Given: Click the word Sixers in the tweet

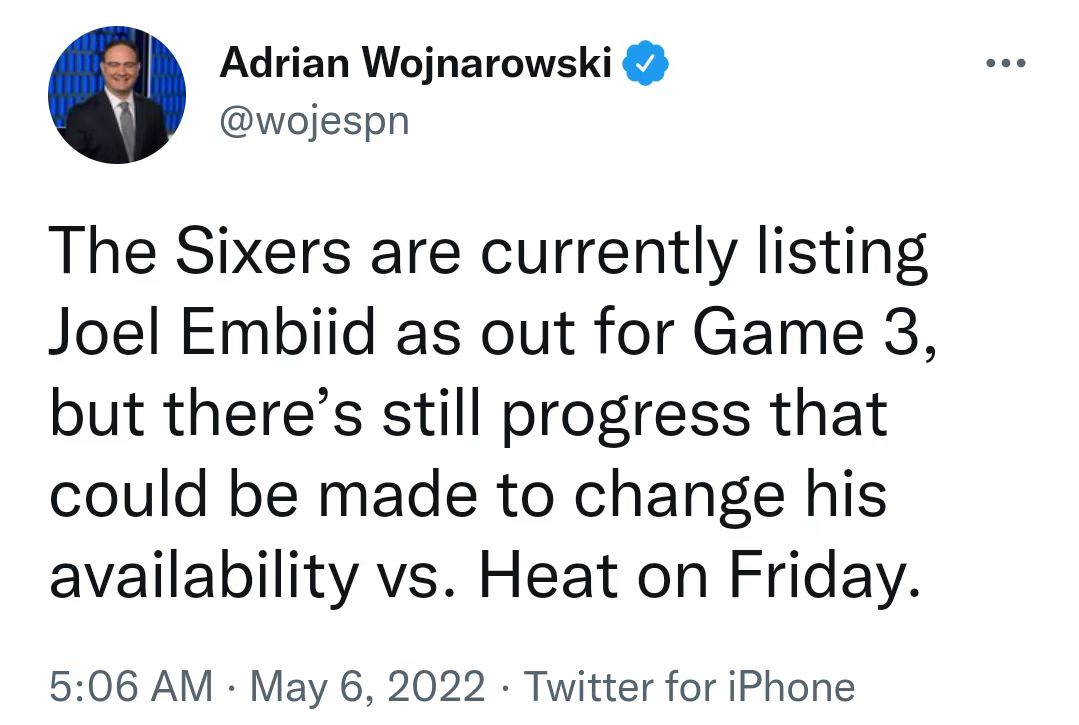Looking at the screenshot, I should 264,250.
